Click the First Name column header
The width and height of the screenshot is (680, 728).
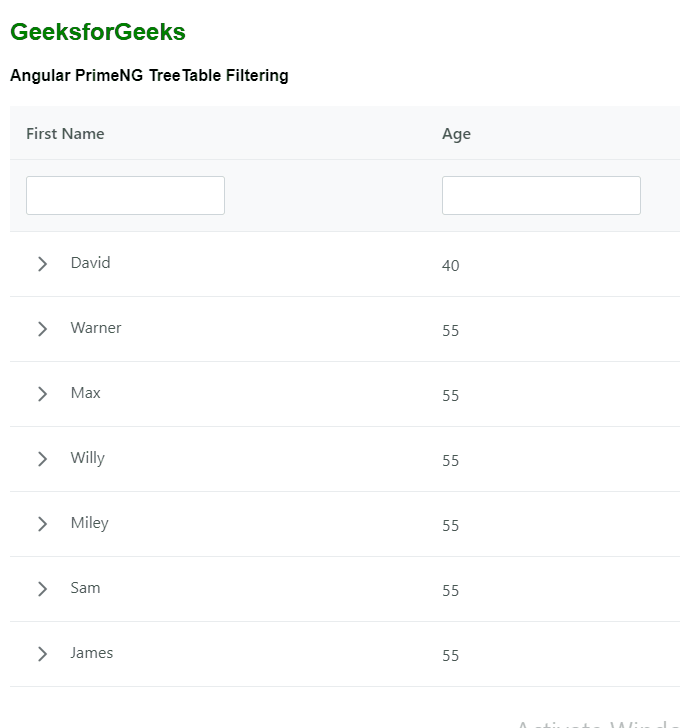[65, 134]
